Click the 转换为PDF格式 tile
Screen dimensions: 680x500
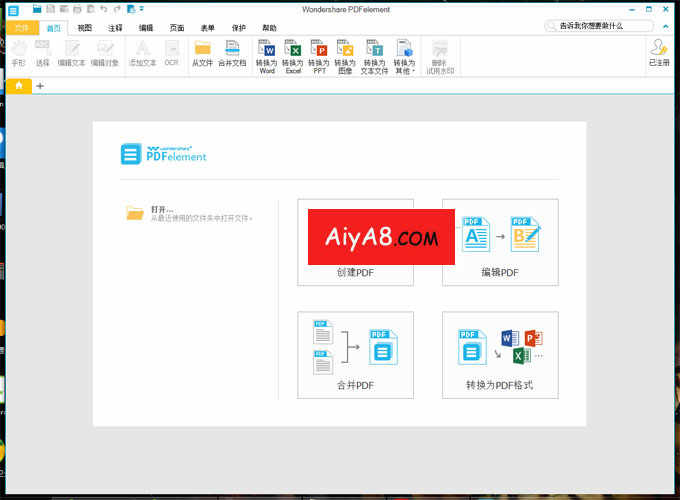click(500, 355)
